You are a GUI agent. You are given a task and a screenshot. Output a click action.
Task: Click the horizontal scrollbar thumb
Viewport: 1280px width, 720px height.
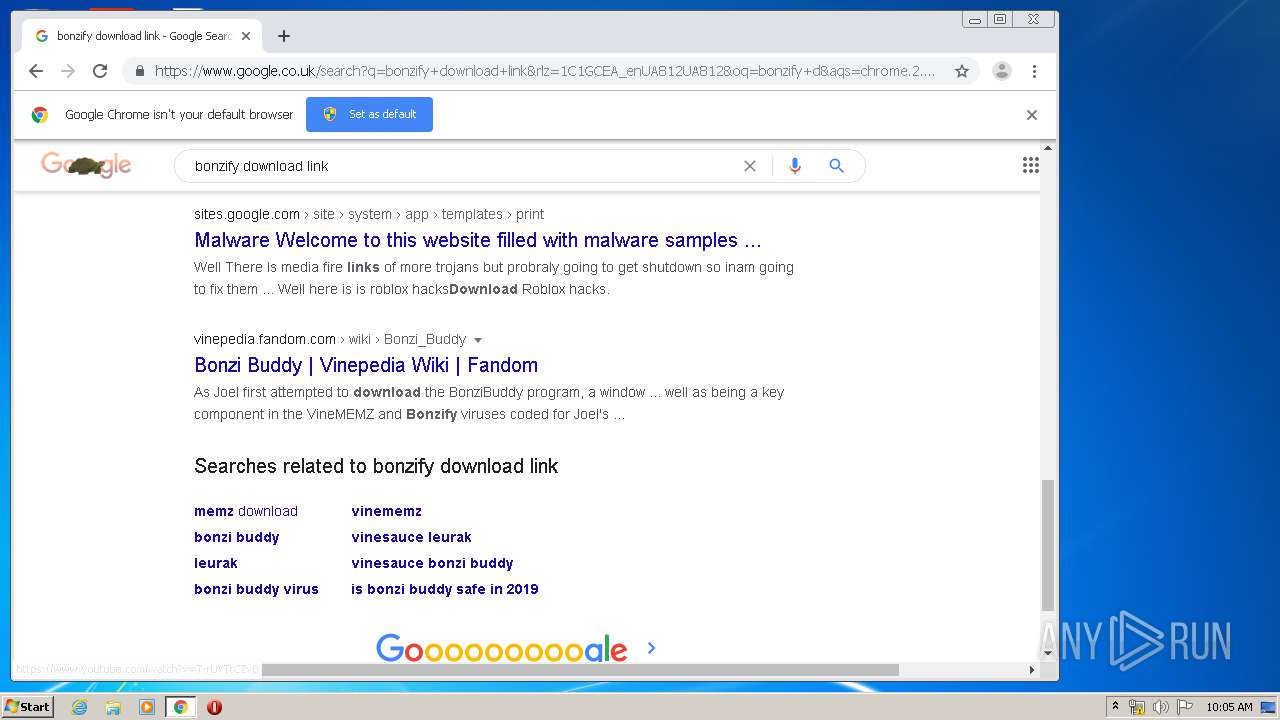tap(580, 670)
